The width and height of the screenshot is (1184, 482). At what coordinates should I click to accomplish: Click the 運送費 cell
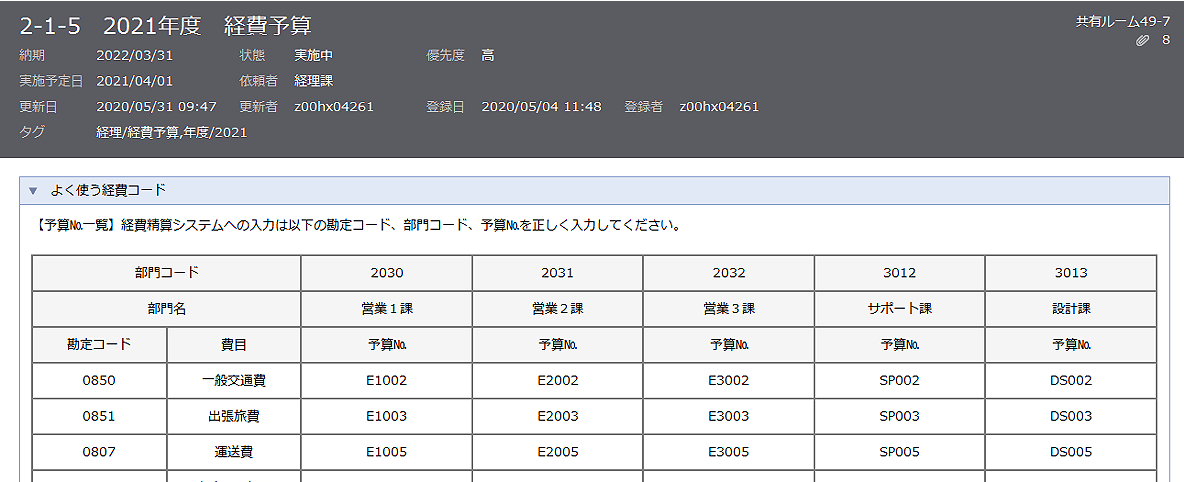click(x=233, y=453)
